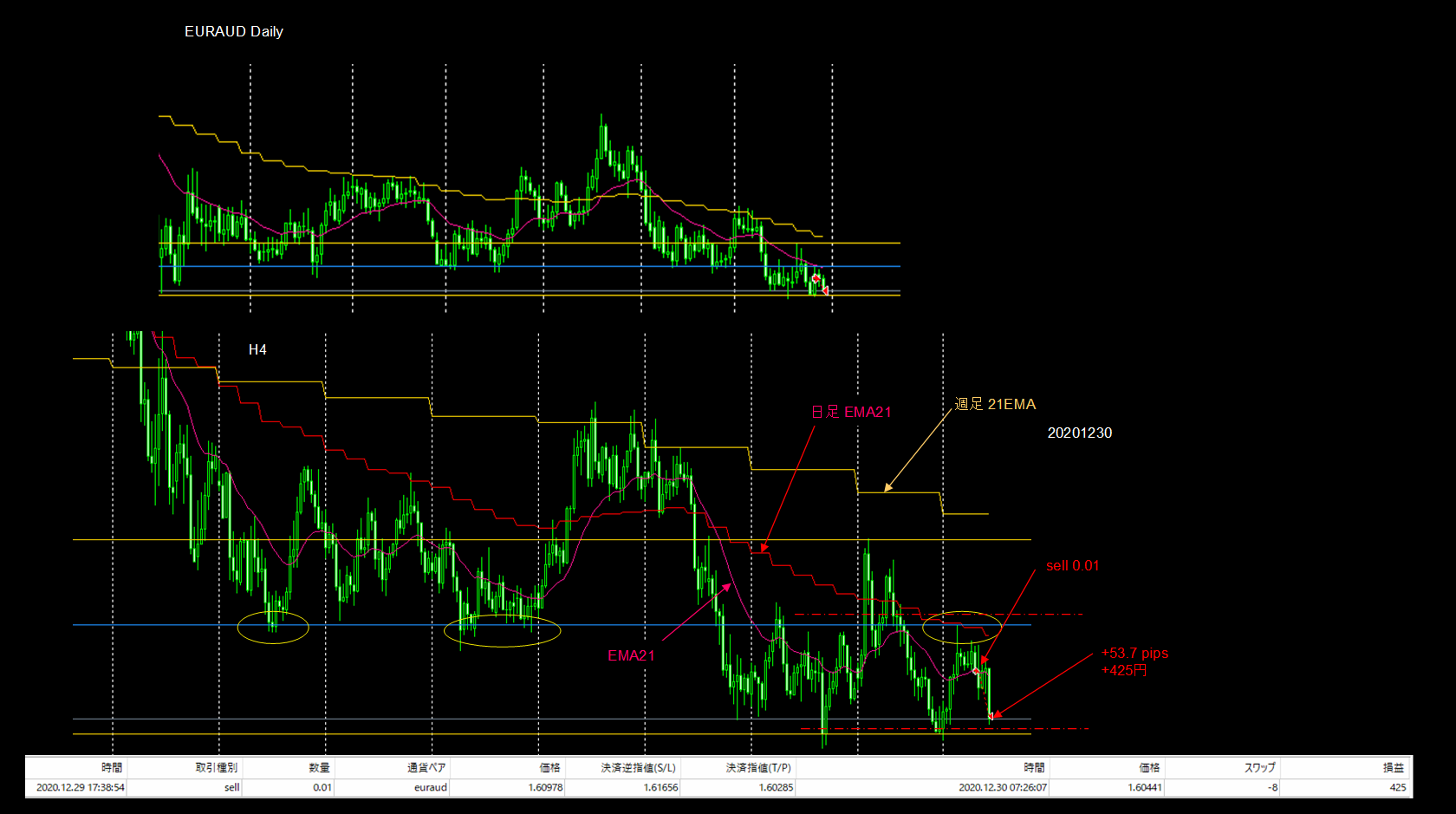Select the 決済逆指値(S/L) column header

coord(638,767)
